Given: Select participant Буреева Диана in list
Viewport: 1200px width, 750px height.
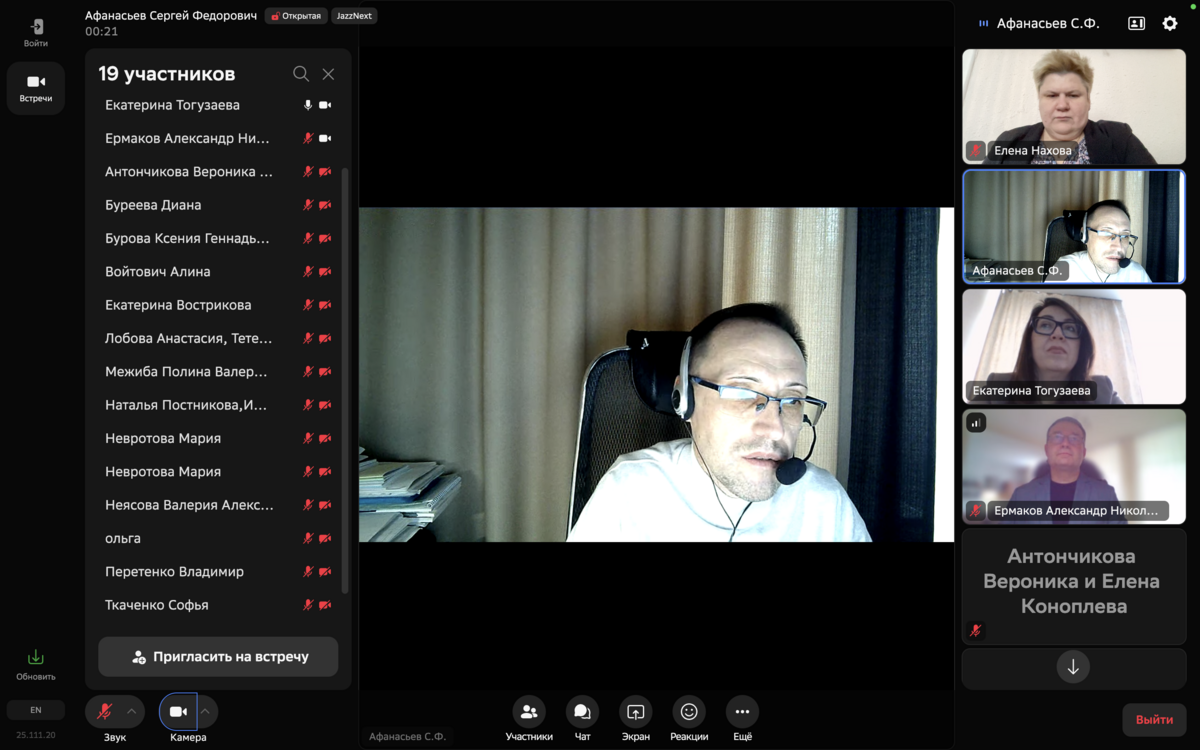Looking at the screenshot, I should 153,205.
